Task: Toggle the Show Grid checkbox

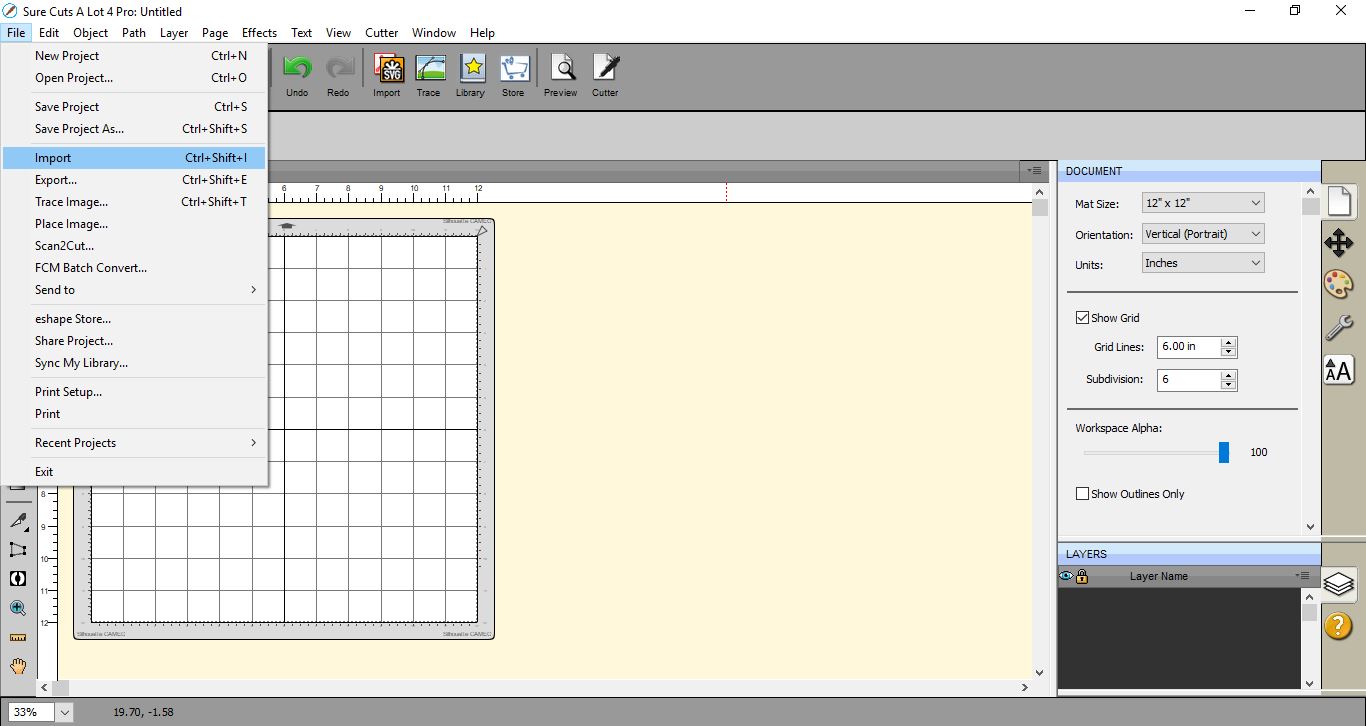Action: point(1082,318)
